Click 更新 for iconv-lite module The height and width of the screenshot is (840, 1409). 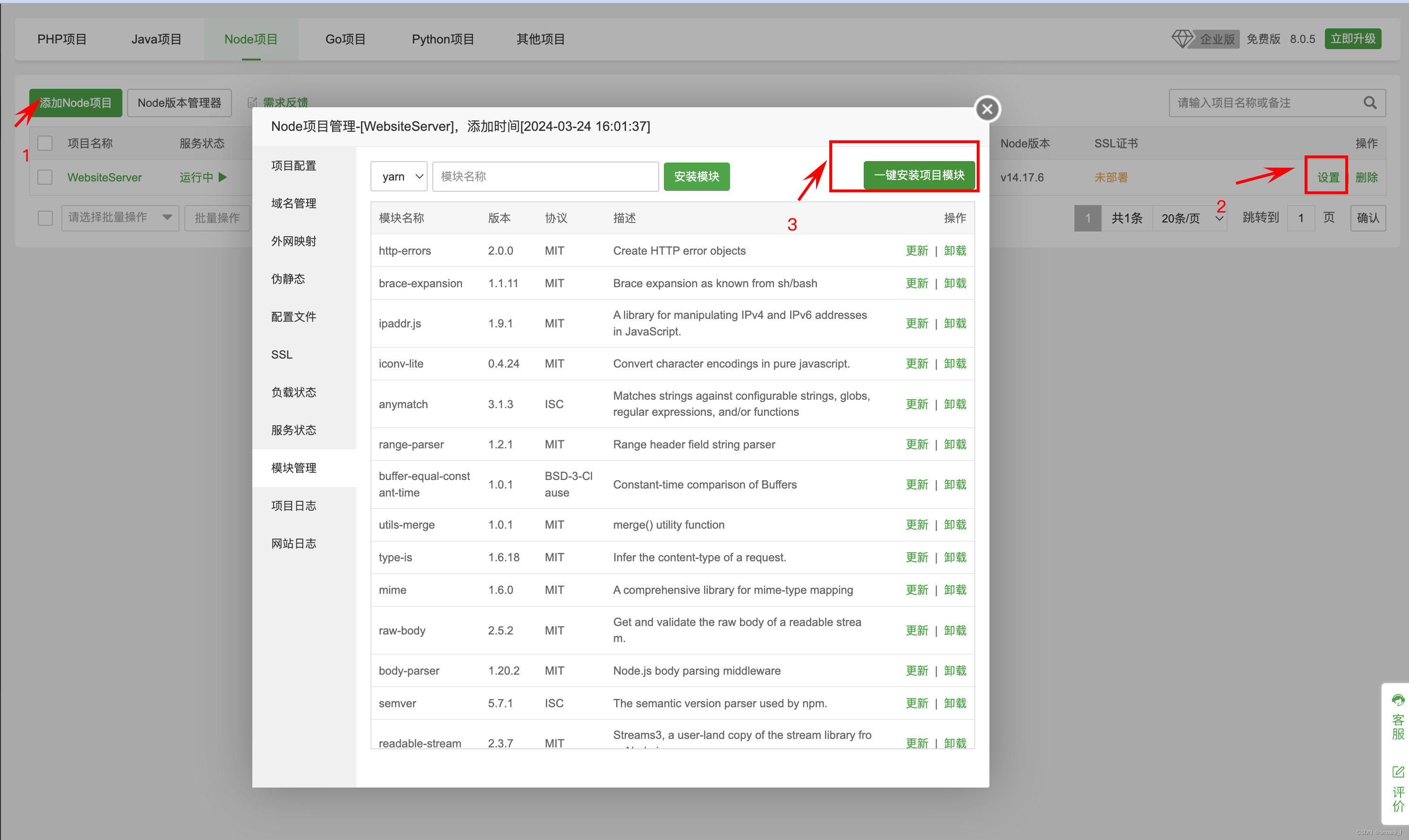pyautogui.click(x=917, y=363)
